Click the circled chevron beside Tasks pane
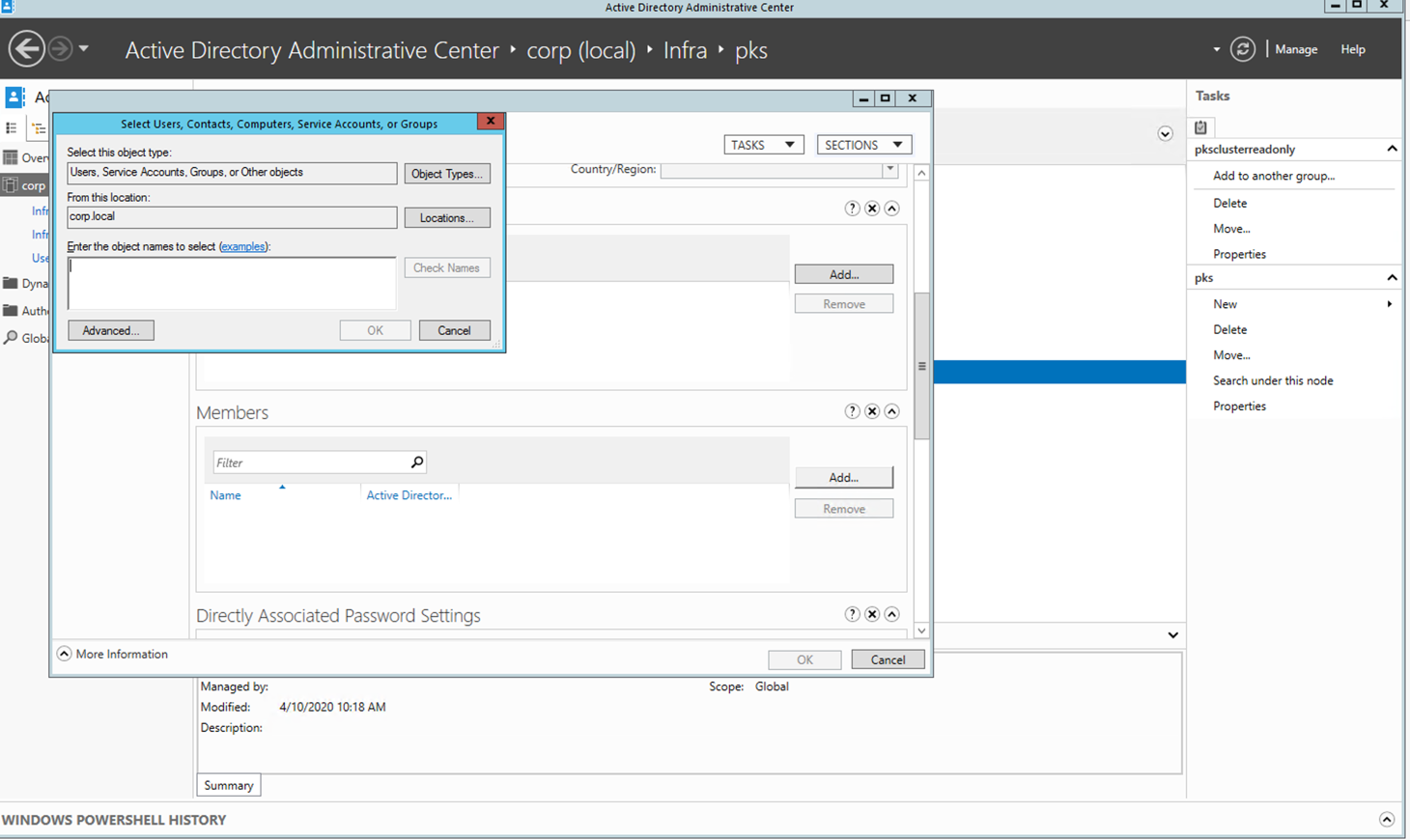 pos(1165,134)
